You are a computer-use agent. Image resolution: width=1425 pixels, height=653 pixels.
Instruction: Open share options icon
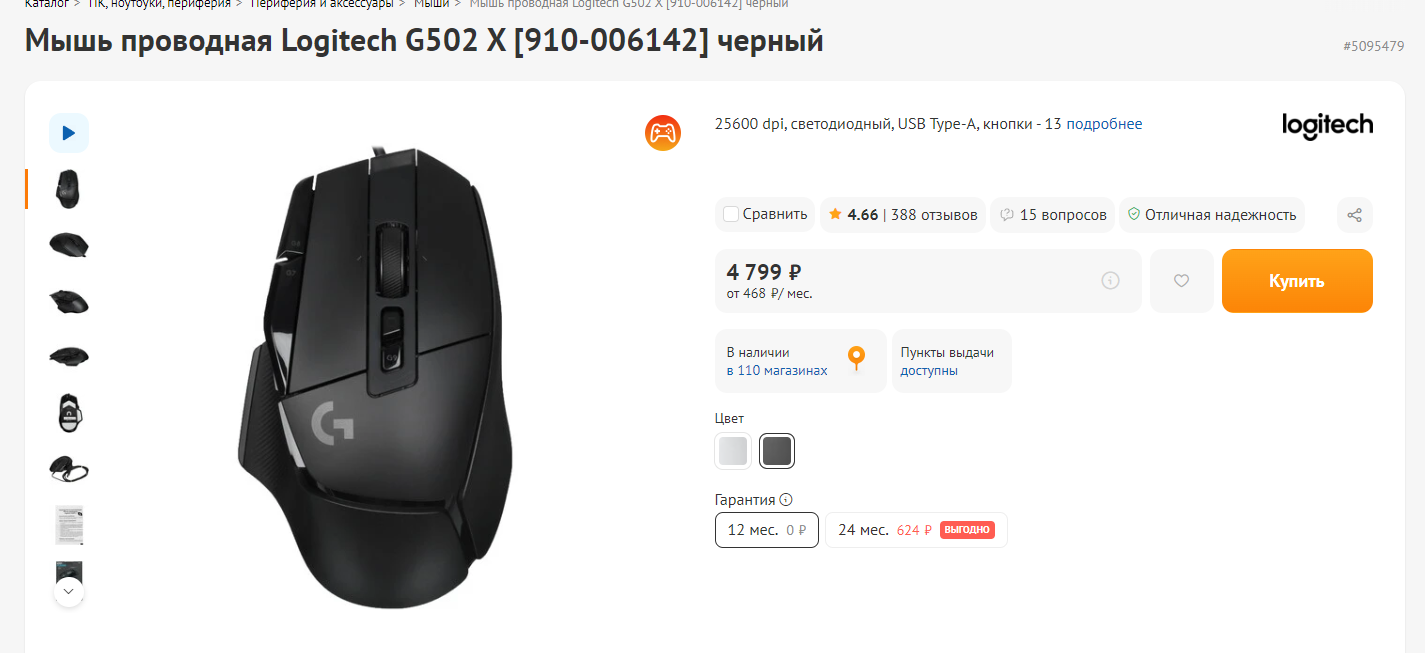tap(1355, 215)
